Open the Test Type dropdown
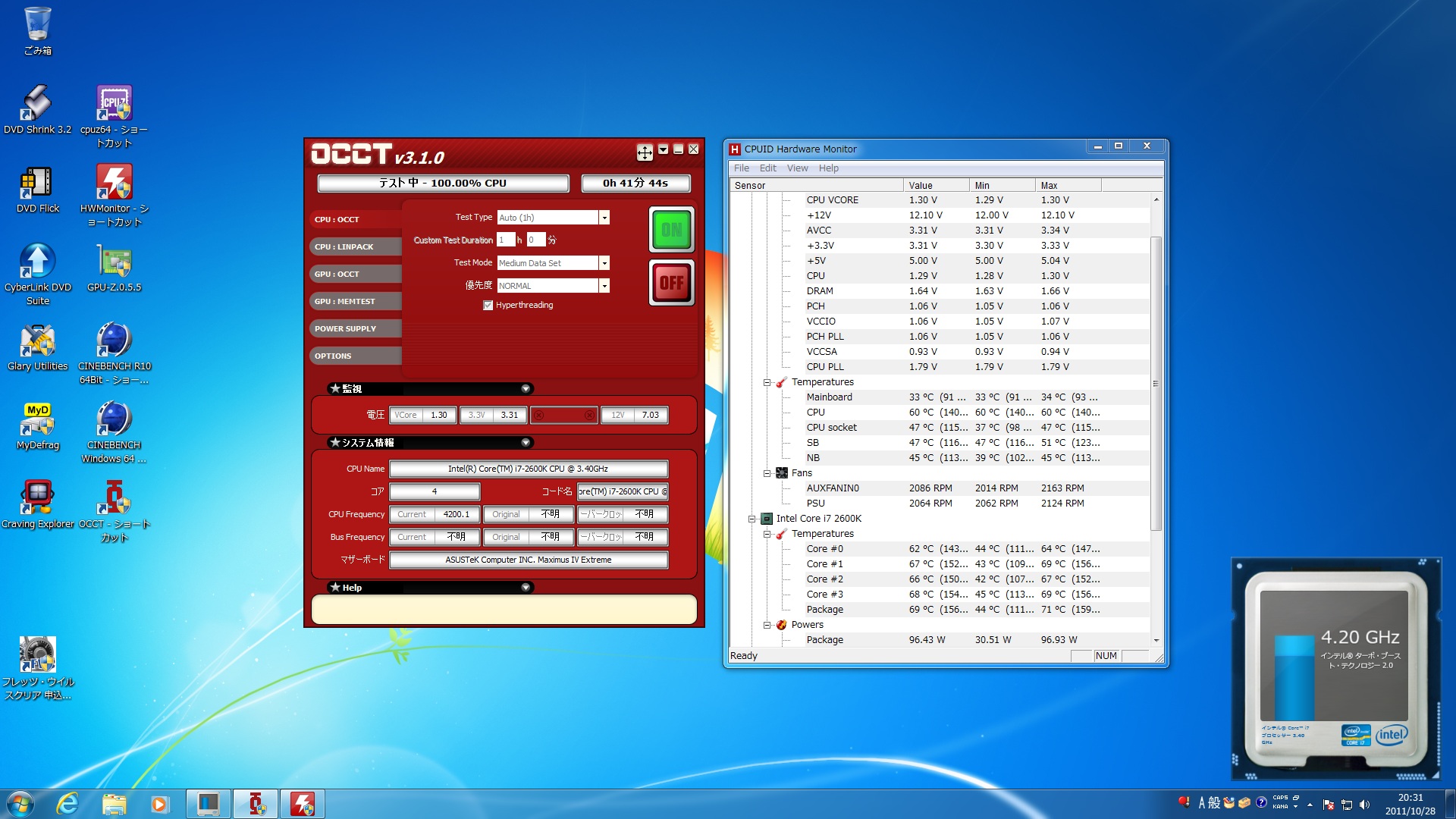The height and width of the screenshot is (819, 1456). click(x=604, y=218)
